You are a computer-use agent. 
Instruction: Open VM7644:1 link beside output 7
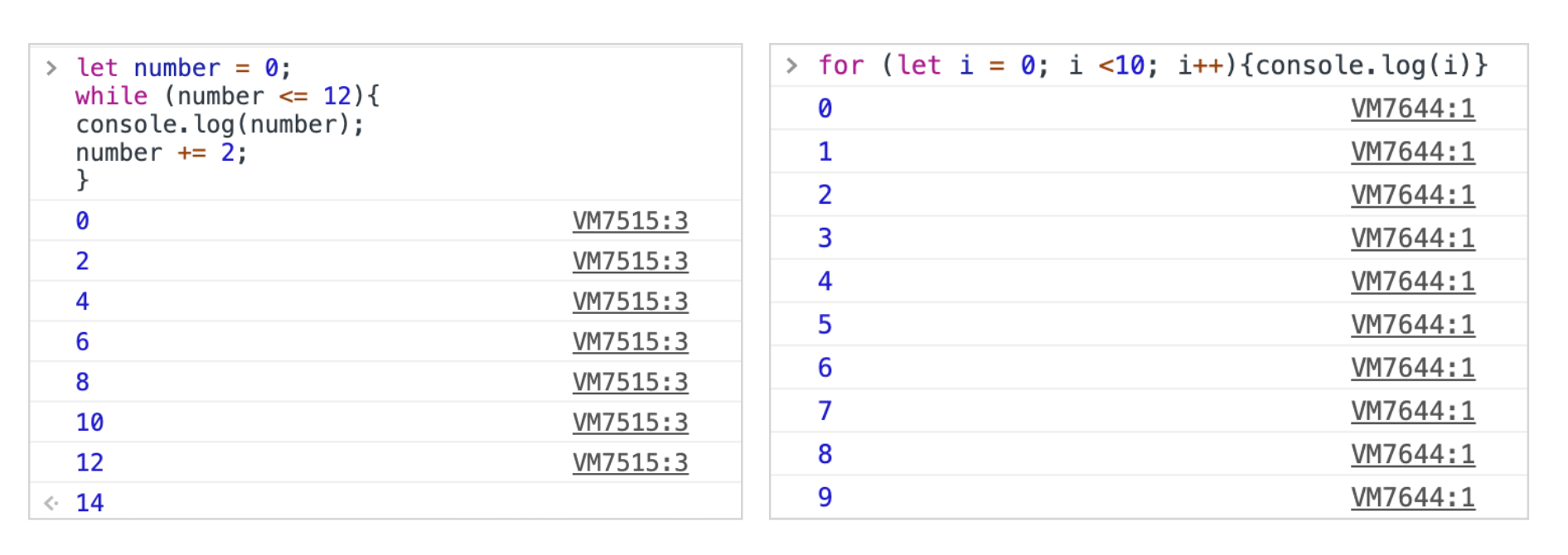click(1413, 411)
